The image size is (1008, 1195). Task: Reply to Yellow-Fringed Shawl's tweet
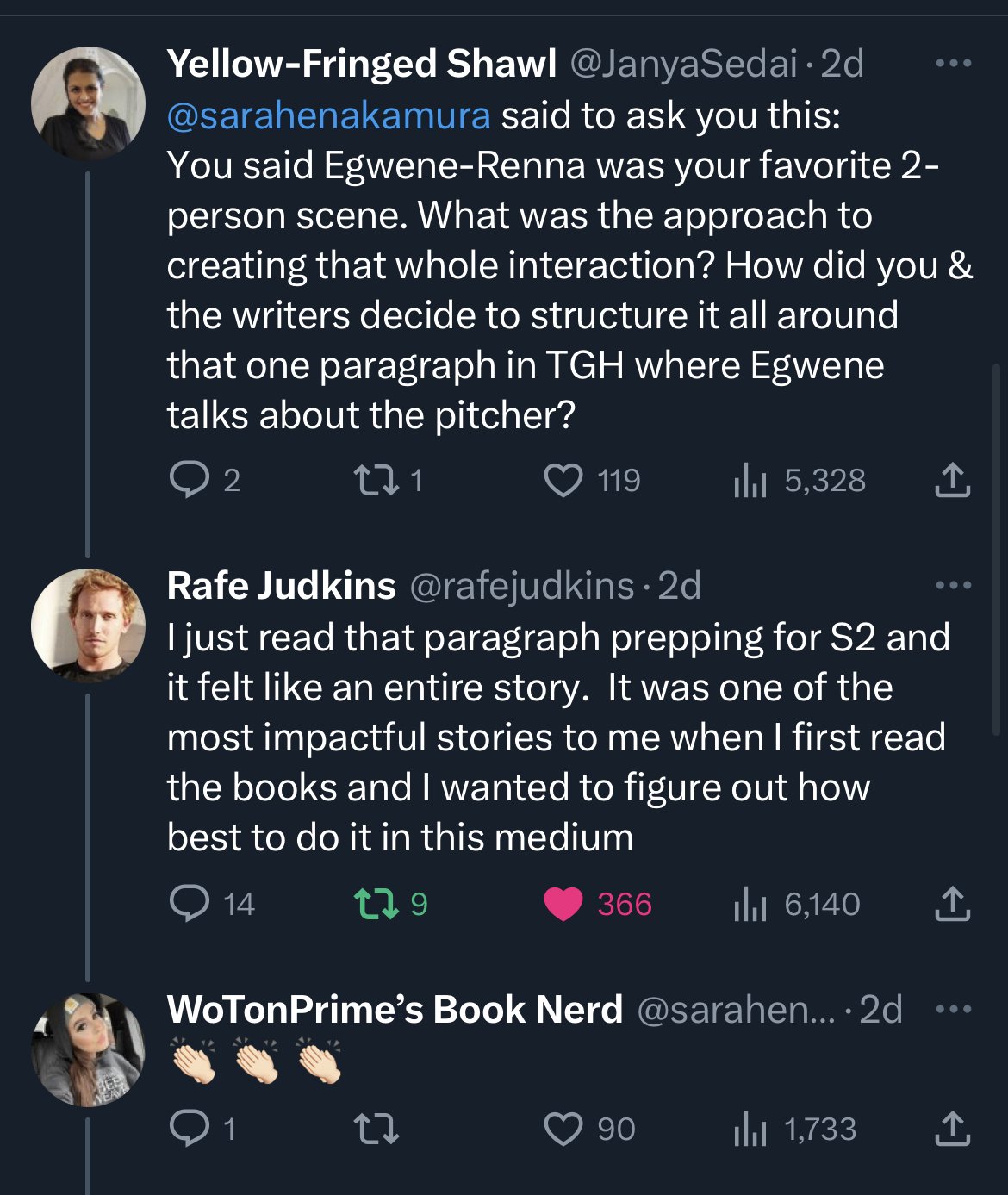tap(189, 480)
